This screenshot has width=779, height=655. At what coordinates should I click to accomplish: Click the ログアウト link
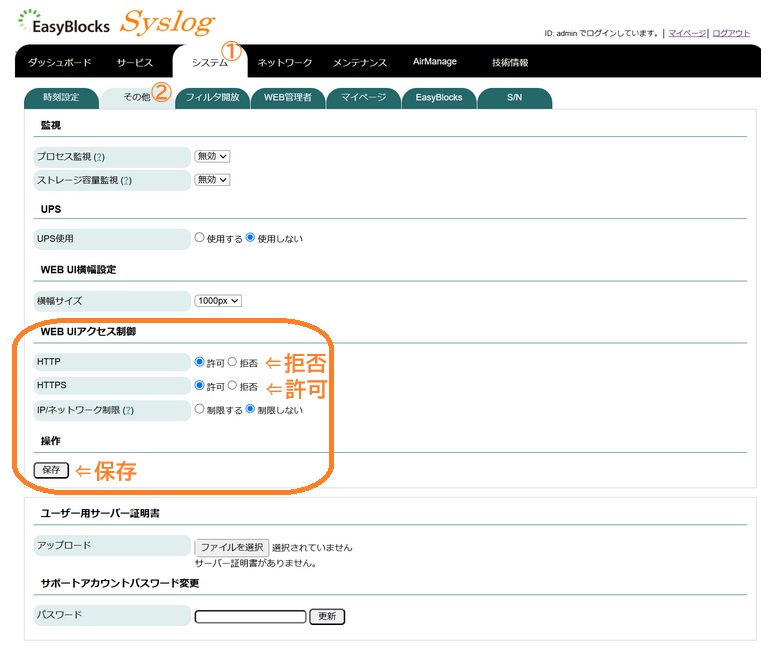[730, 33]
